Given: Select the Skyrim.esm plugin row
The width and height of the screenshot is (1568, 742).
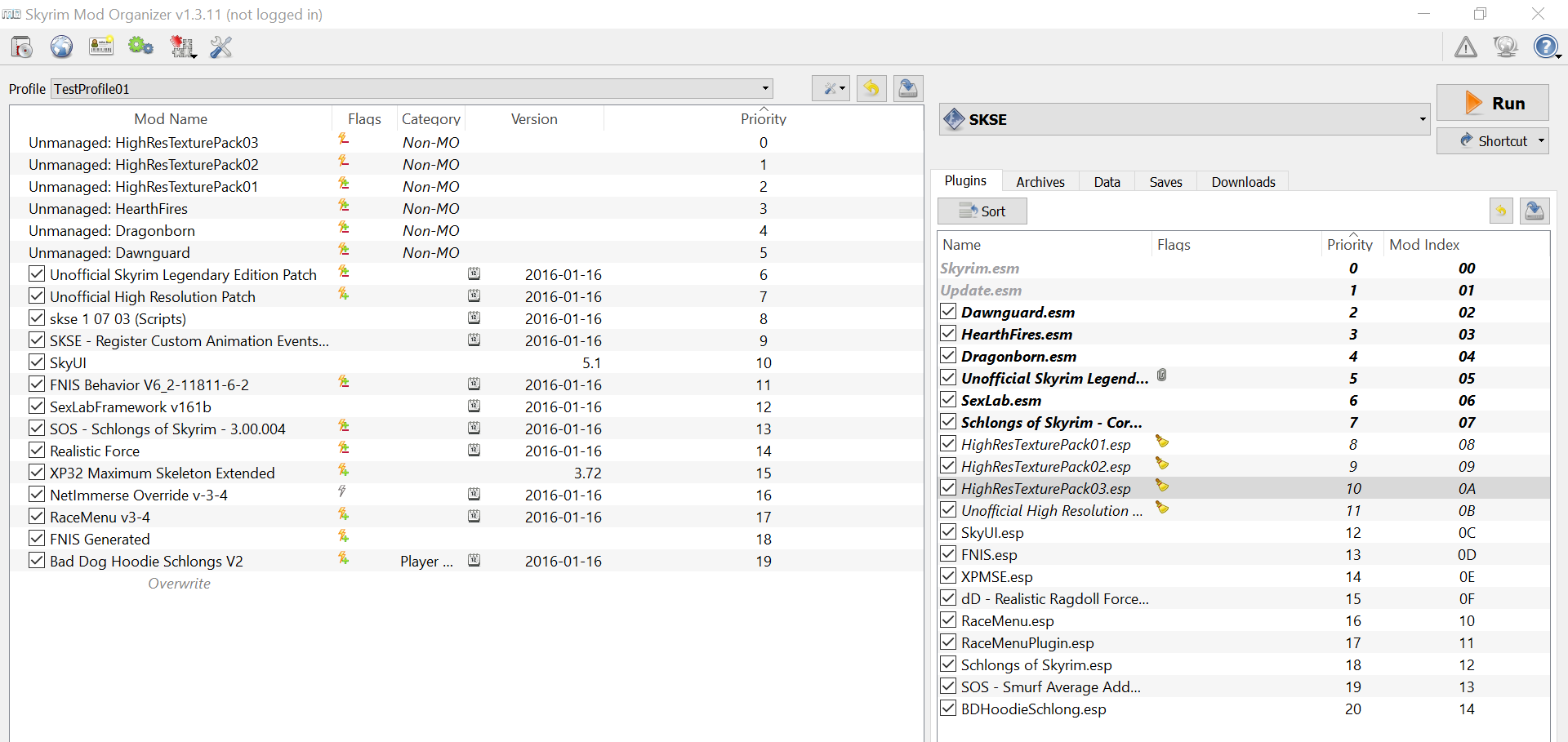Looking at the screenshot, I should tap(1244, 269).
